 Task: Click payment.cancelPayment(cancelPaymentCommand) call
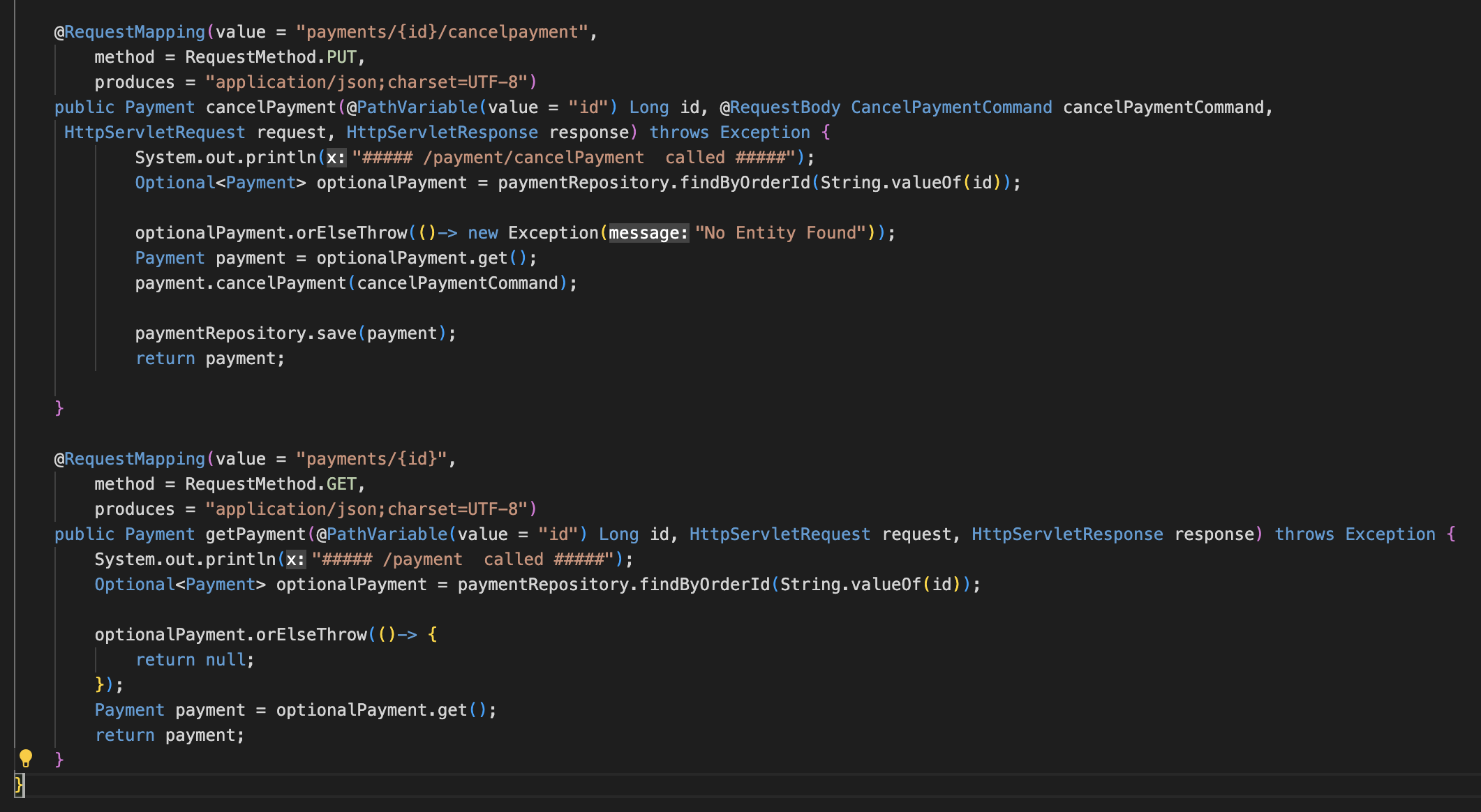coord(357,283)
